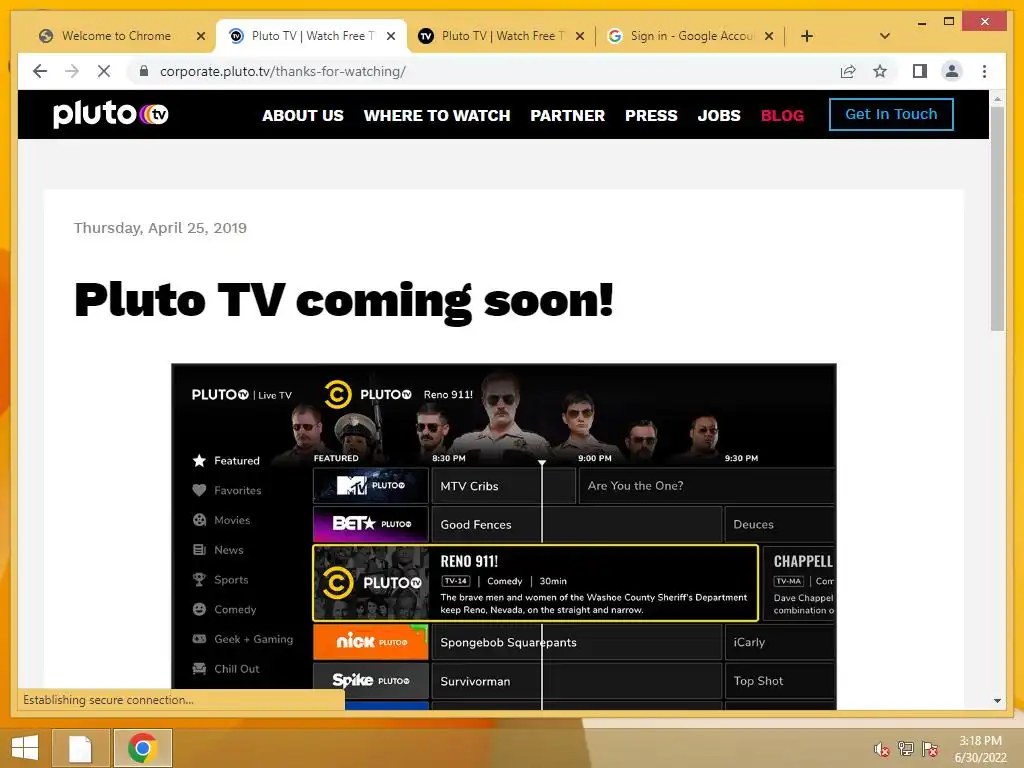Open a new tab
The image size is (1024, 768).
[807, 36]
